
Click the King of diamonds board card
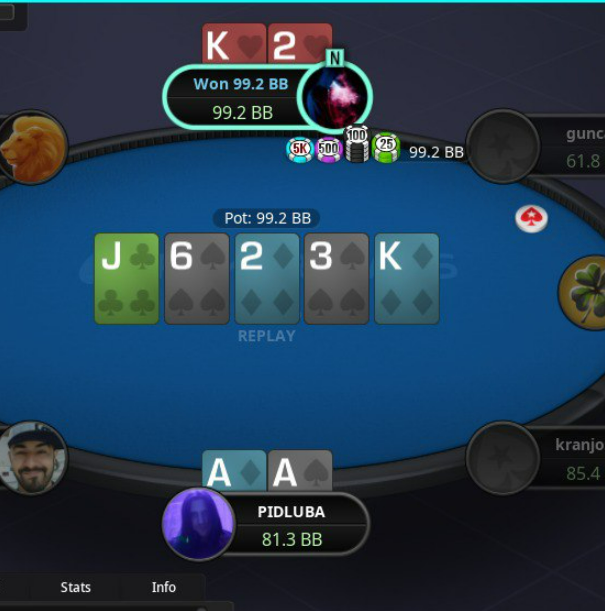[x=407, y=279]
